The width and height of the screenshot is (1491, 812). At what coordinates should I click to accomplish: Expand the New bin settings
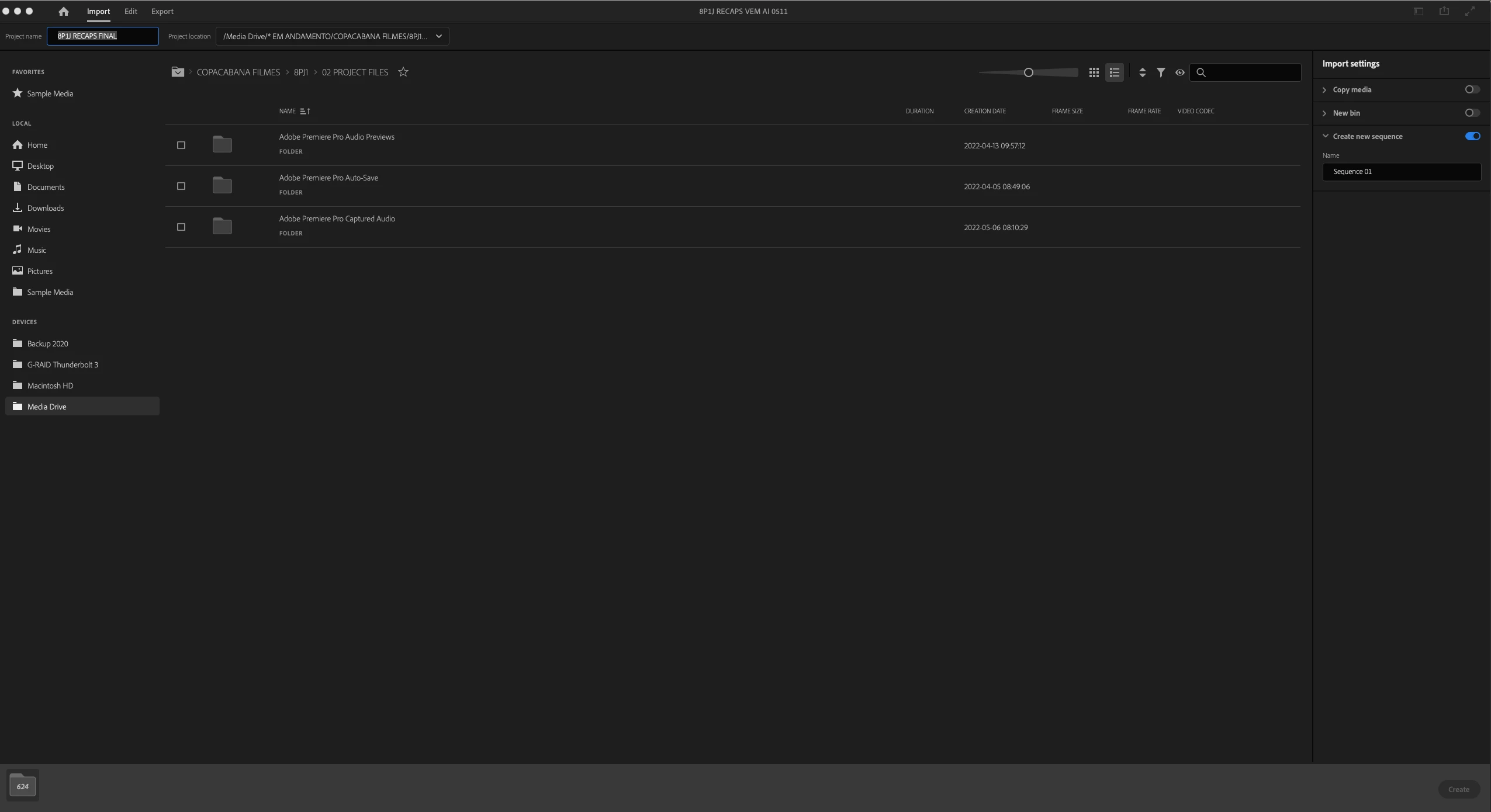click(1324, 113)
